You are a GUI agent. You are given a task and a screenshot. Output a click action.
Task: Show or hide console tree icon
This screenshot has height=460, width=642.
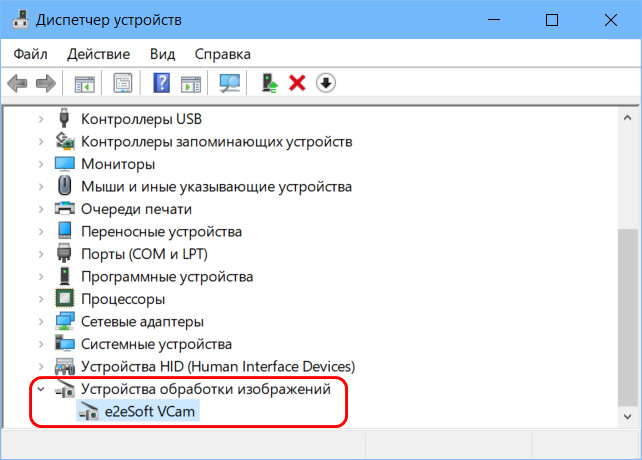[85, 84]
